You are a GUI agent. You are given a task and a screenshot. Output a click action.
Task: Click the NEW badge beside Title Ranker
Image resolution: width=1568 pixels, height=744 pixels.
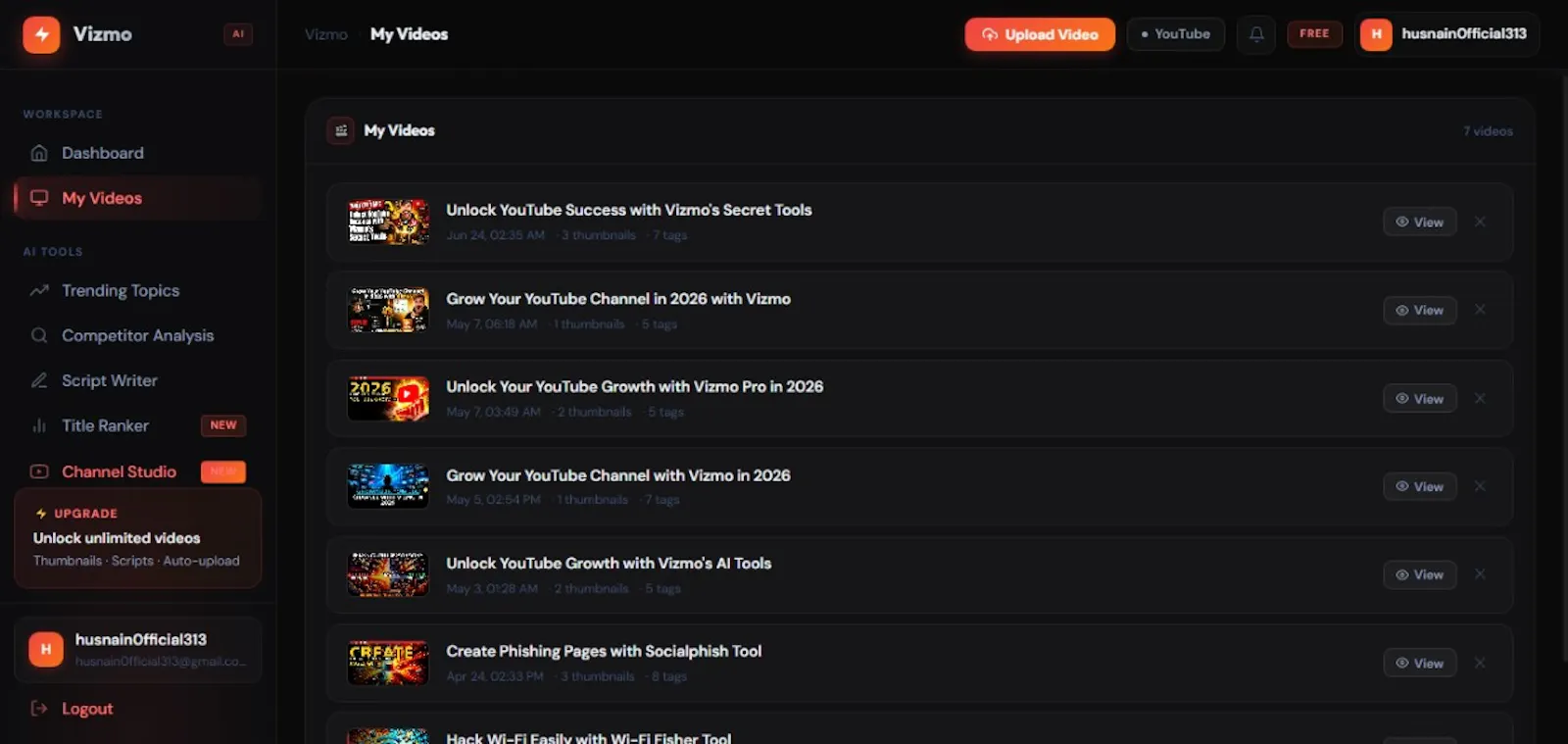[223, 425]
